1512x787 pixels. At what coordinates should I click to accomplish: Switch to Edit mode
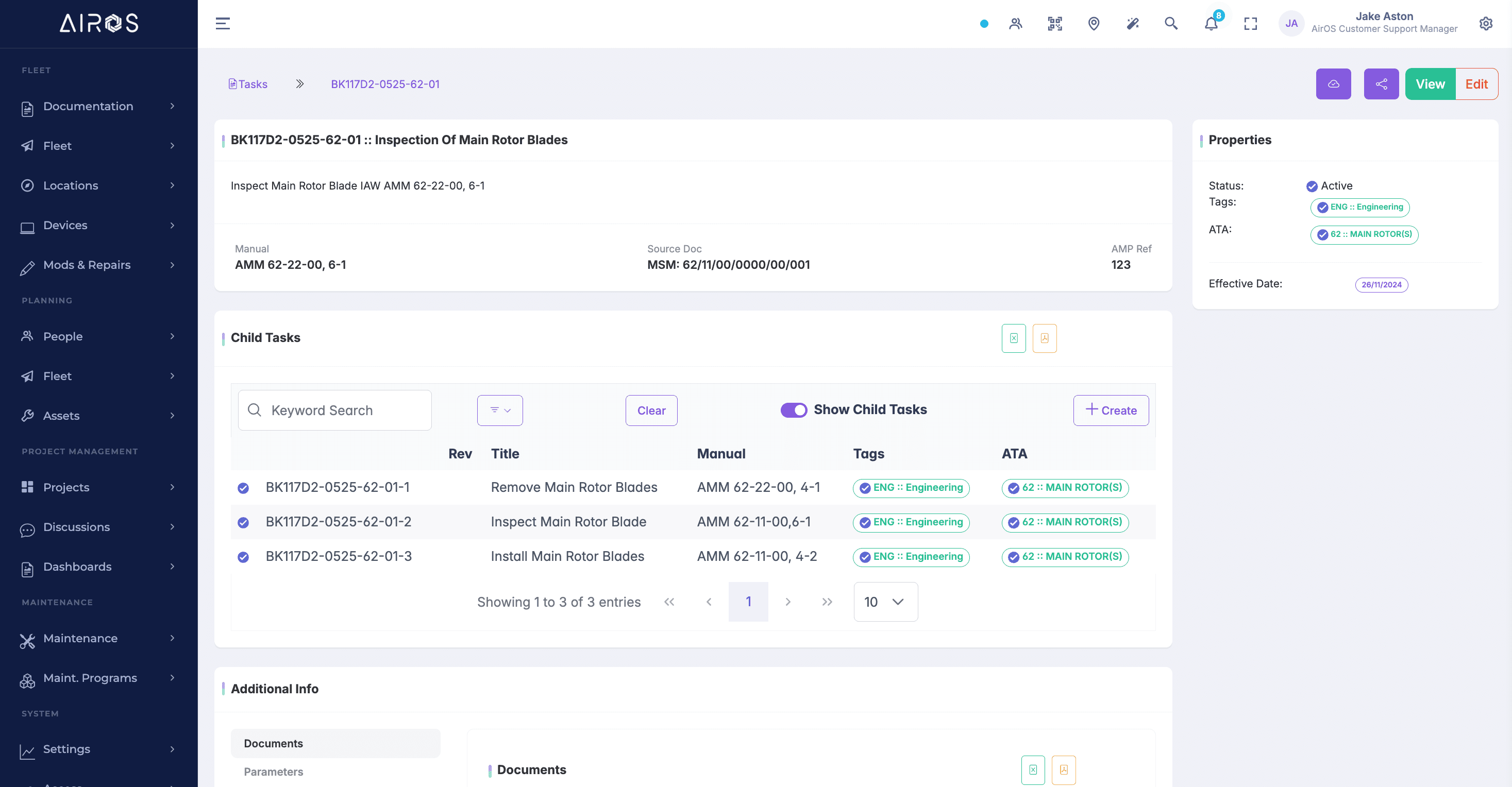click(1475, 84)
